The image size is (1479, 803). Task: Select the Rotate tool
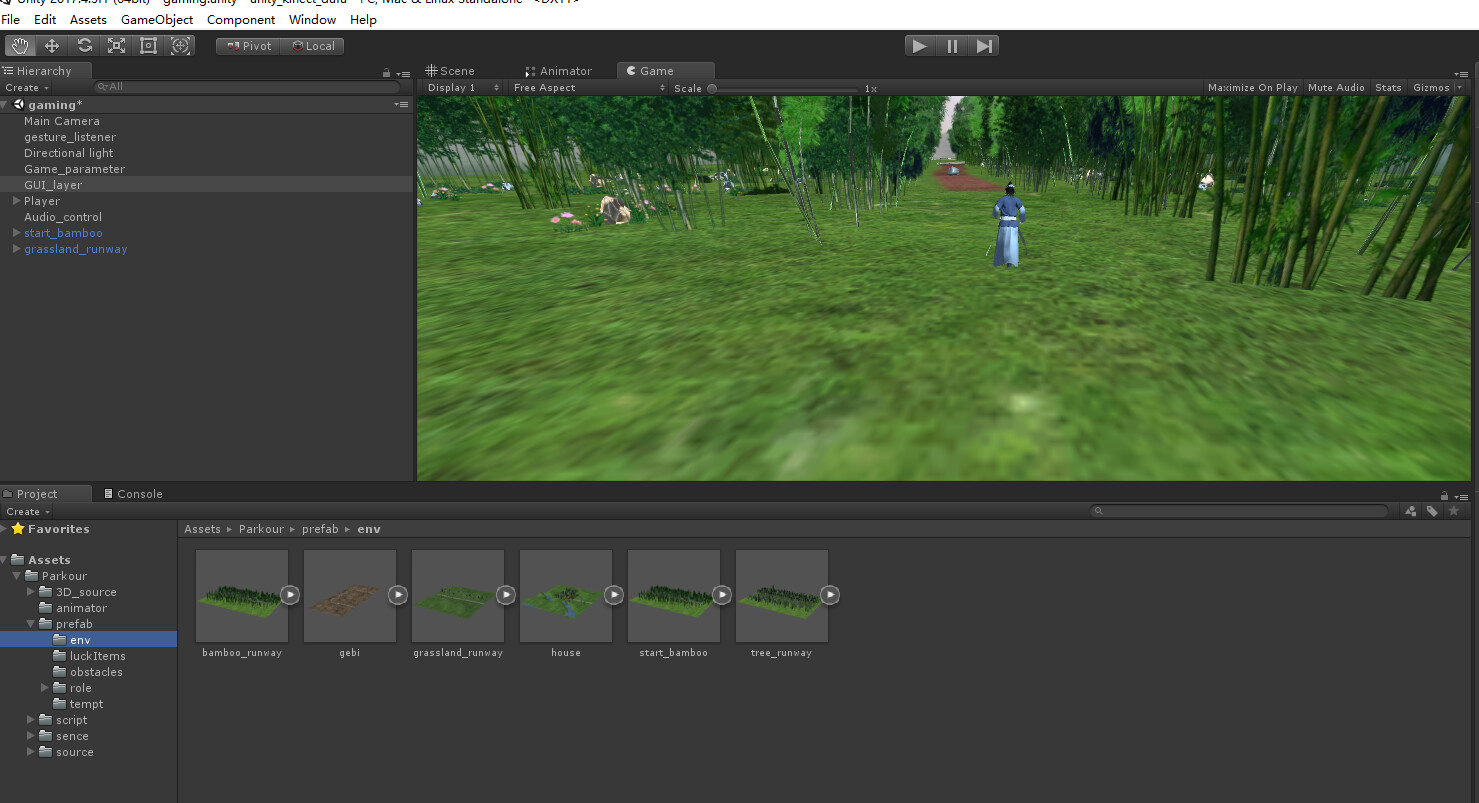[84, 45]
